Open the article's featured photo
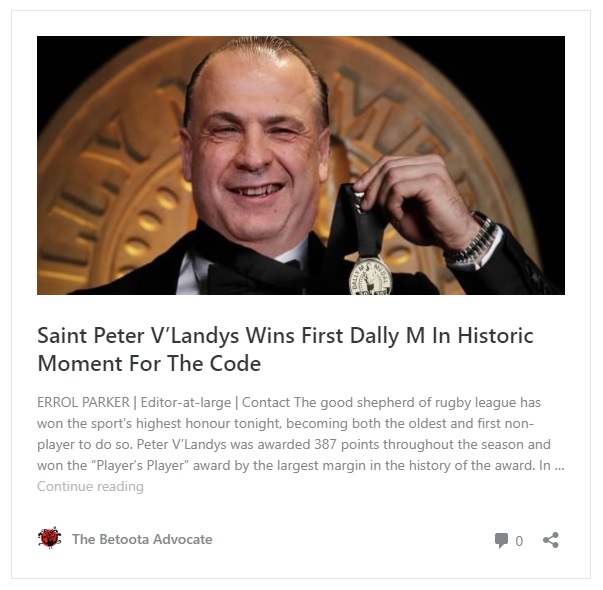This screenshot has width=603, height=590. pos(301,165)
